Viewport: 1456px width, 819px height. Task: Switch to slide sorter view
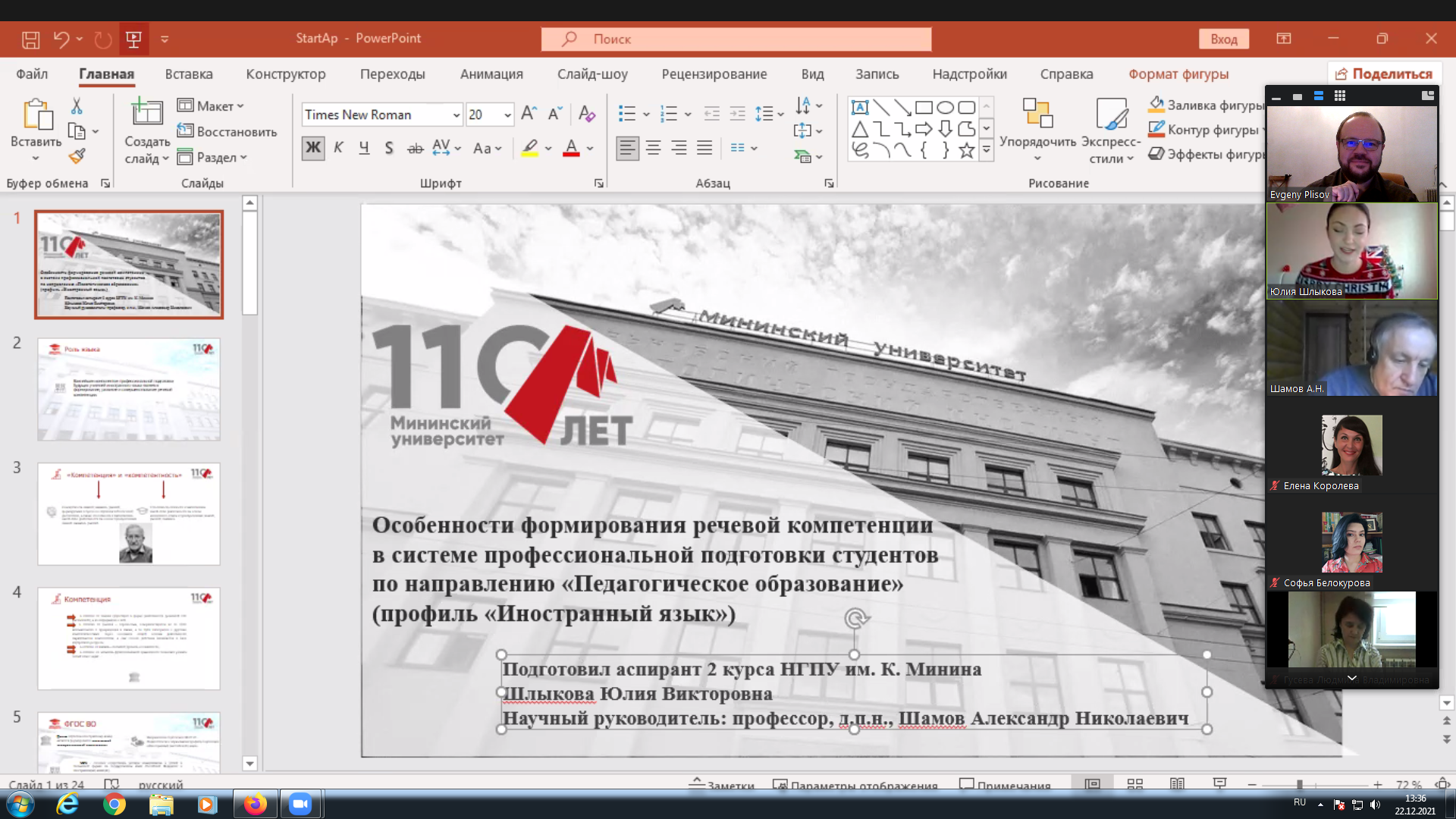click(1135, 783)
